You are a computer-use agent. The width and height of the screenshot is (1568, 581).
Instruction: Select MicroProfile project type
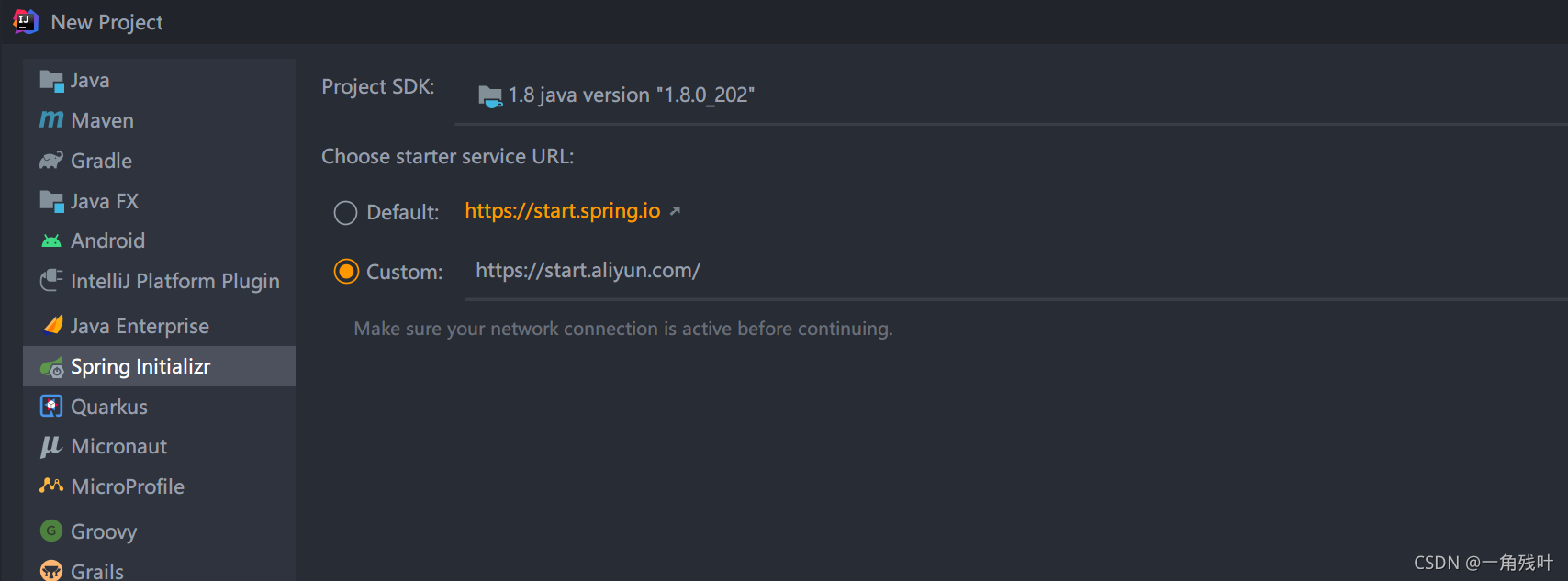pos(159,486)
